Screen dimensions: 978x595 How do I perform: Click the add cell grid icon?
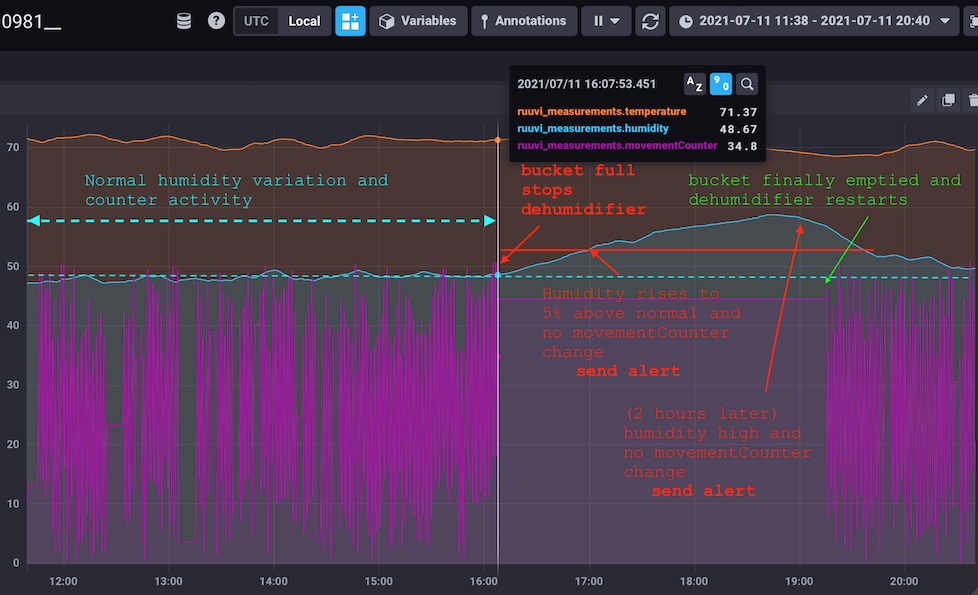[x=351, y=21]
